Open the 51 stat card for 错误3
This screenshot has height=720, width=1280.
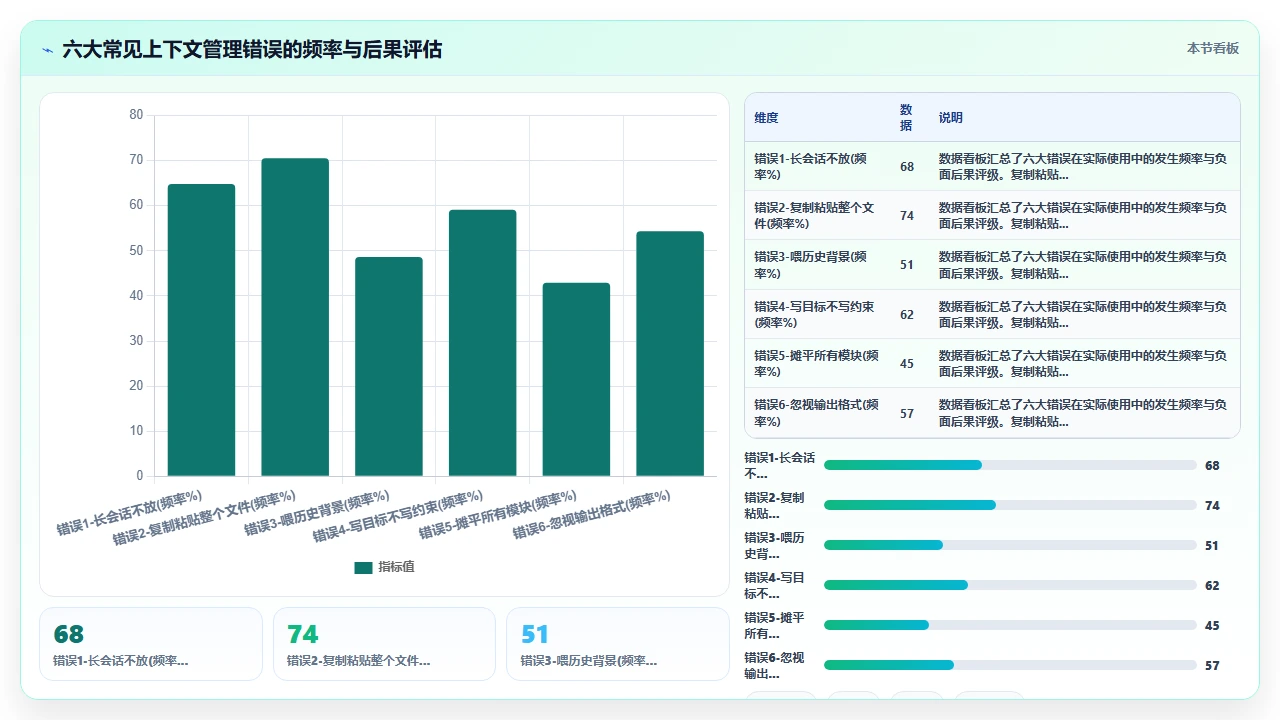coord(618,644)
